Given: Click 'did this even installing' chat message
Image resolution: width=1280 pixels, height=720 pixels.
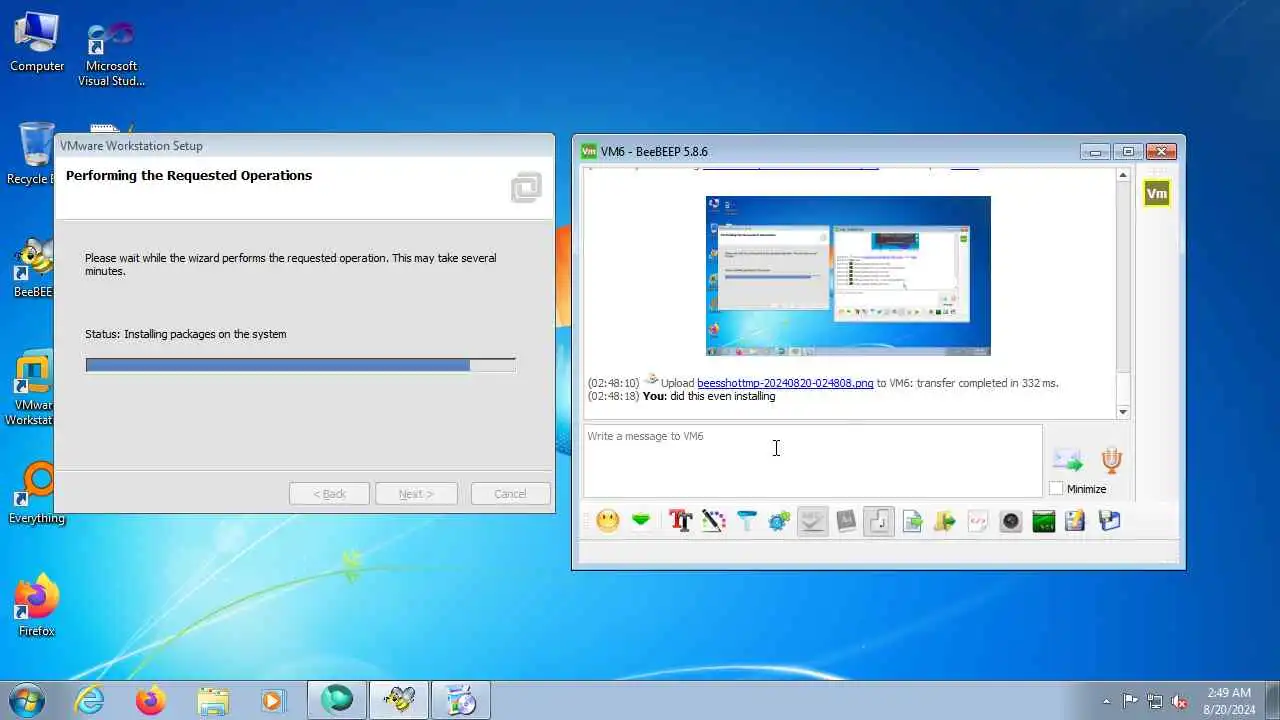Looking at the screenshot, I should pos(722,396).
